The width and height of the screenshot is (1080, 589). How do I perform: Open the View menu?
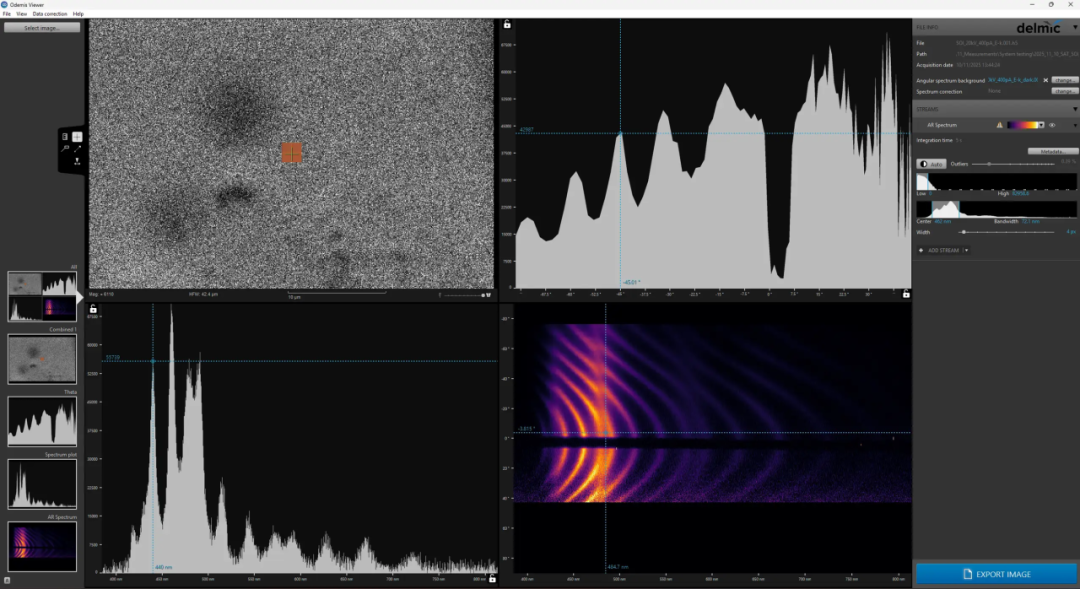(x=21, y=14)
